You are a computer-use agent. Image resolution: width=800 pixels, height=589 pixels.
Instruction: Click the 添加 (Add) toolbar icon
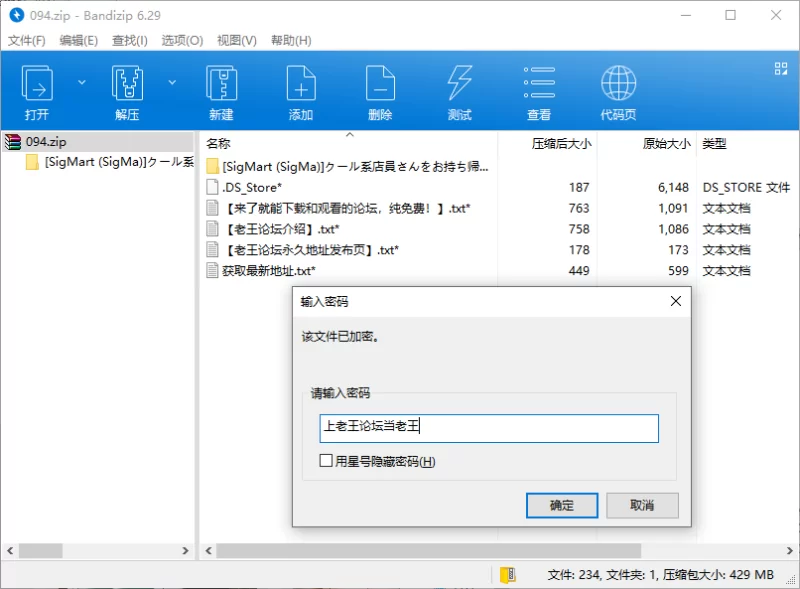coord(301,83)
